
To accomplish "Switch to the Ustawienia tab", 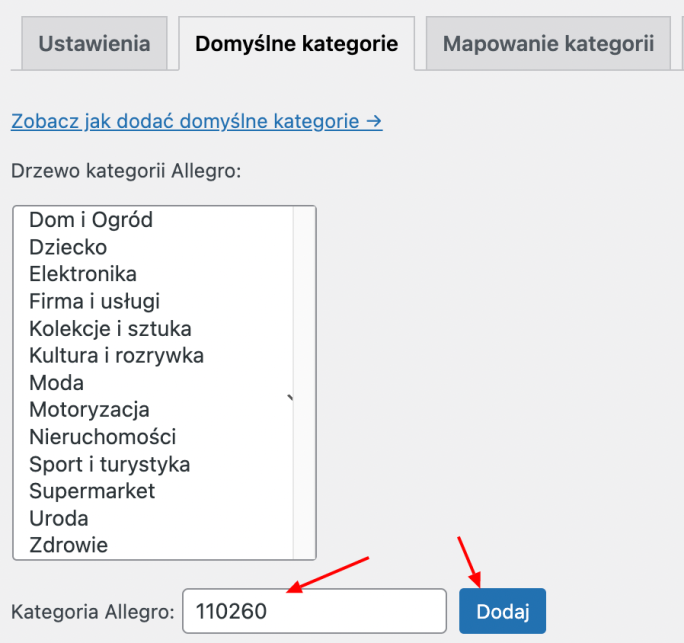I will [94, 43].
